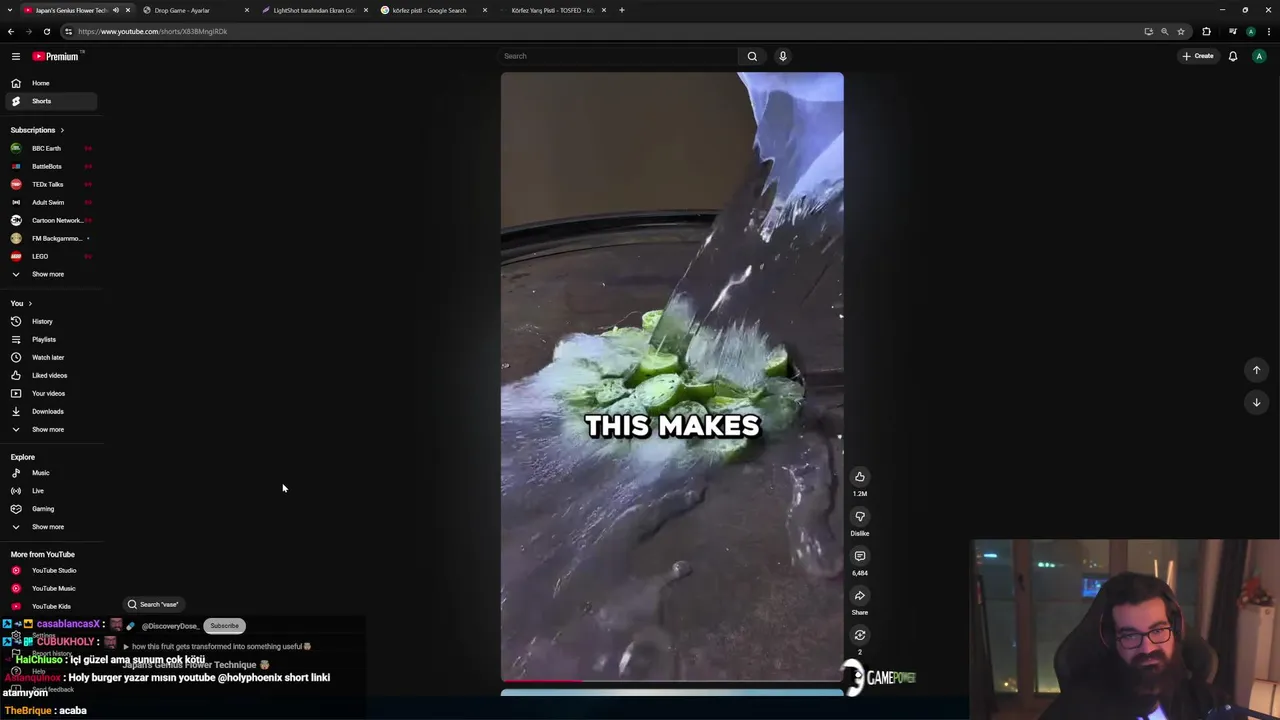
Task: Open YouTube Music
Action: [50, 588]
